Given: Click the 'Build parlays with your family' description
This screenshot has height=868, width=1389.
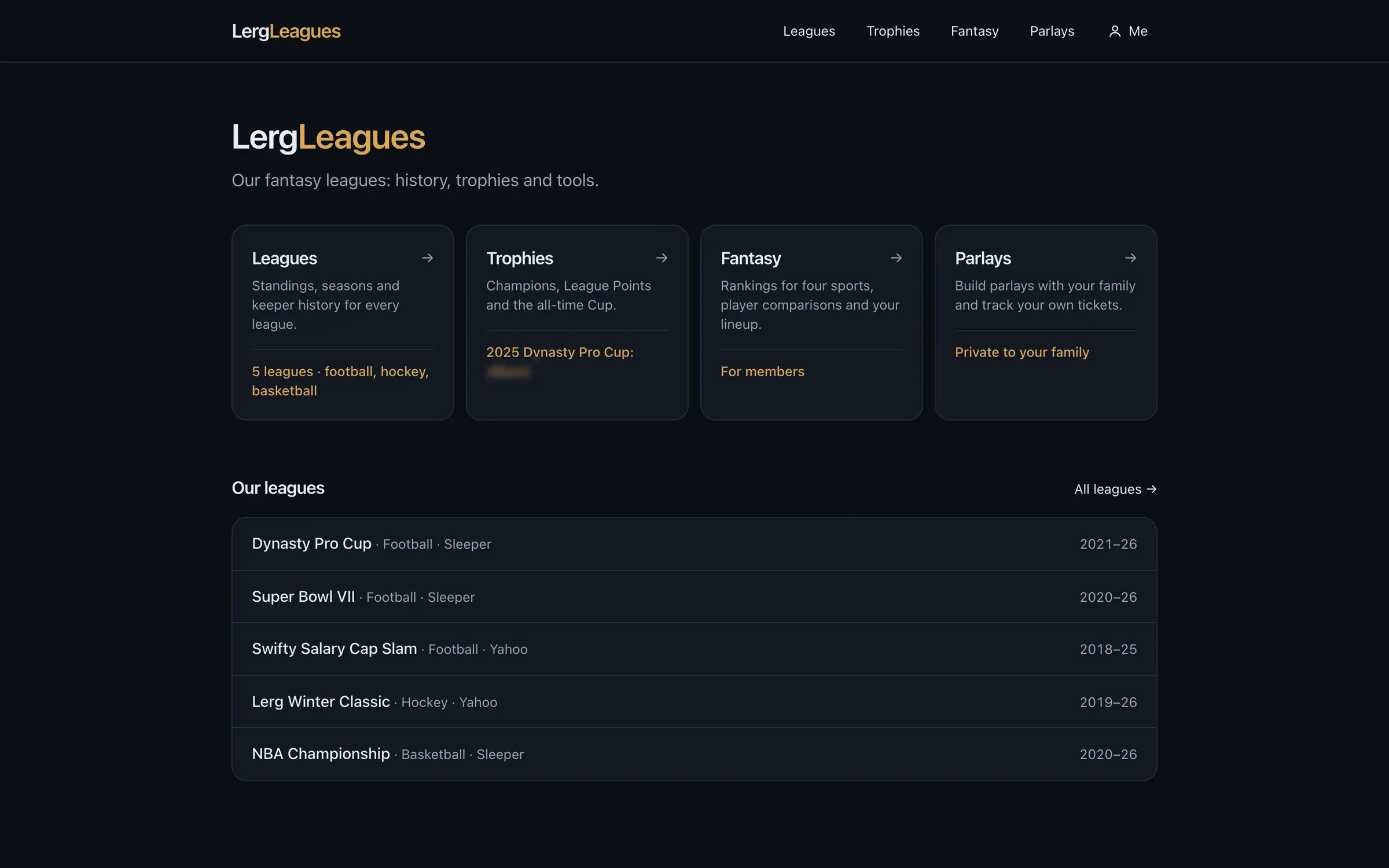Looking at the screenshot, I should pos(1045,295).
